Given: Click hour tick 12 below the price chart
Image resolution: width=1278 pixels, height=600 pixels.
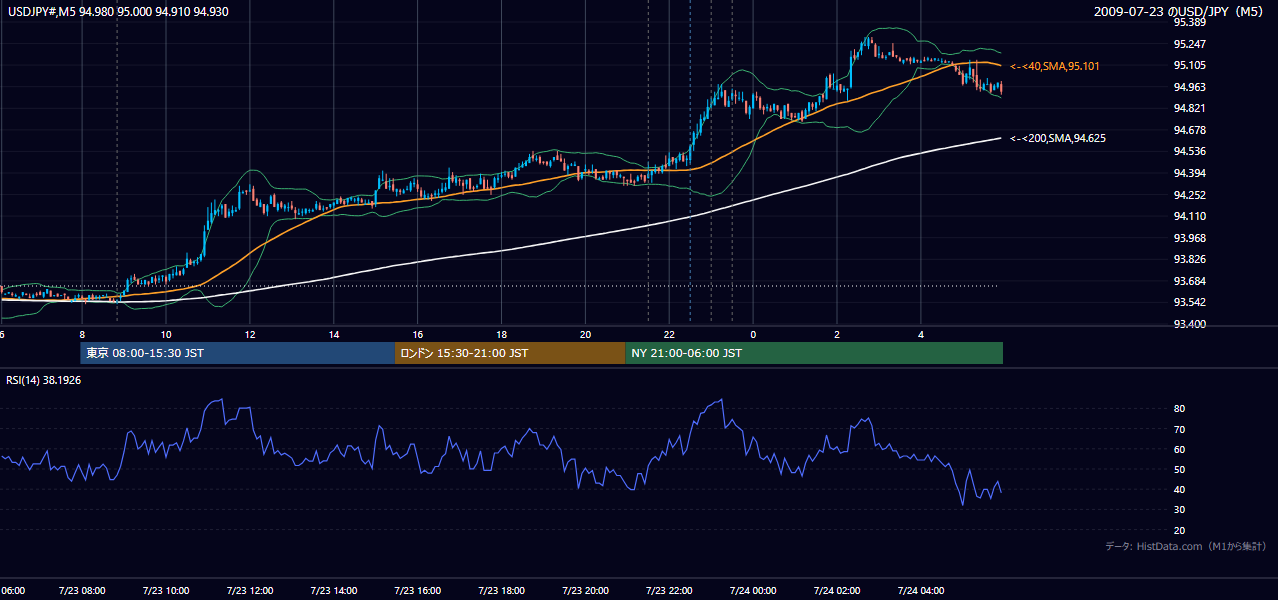Looking at the screenshot, I should (250, 334).
